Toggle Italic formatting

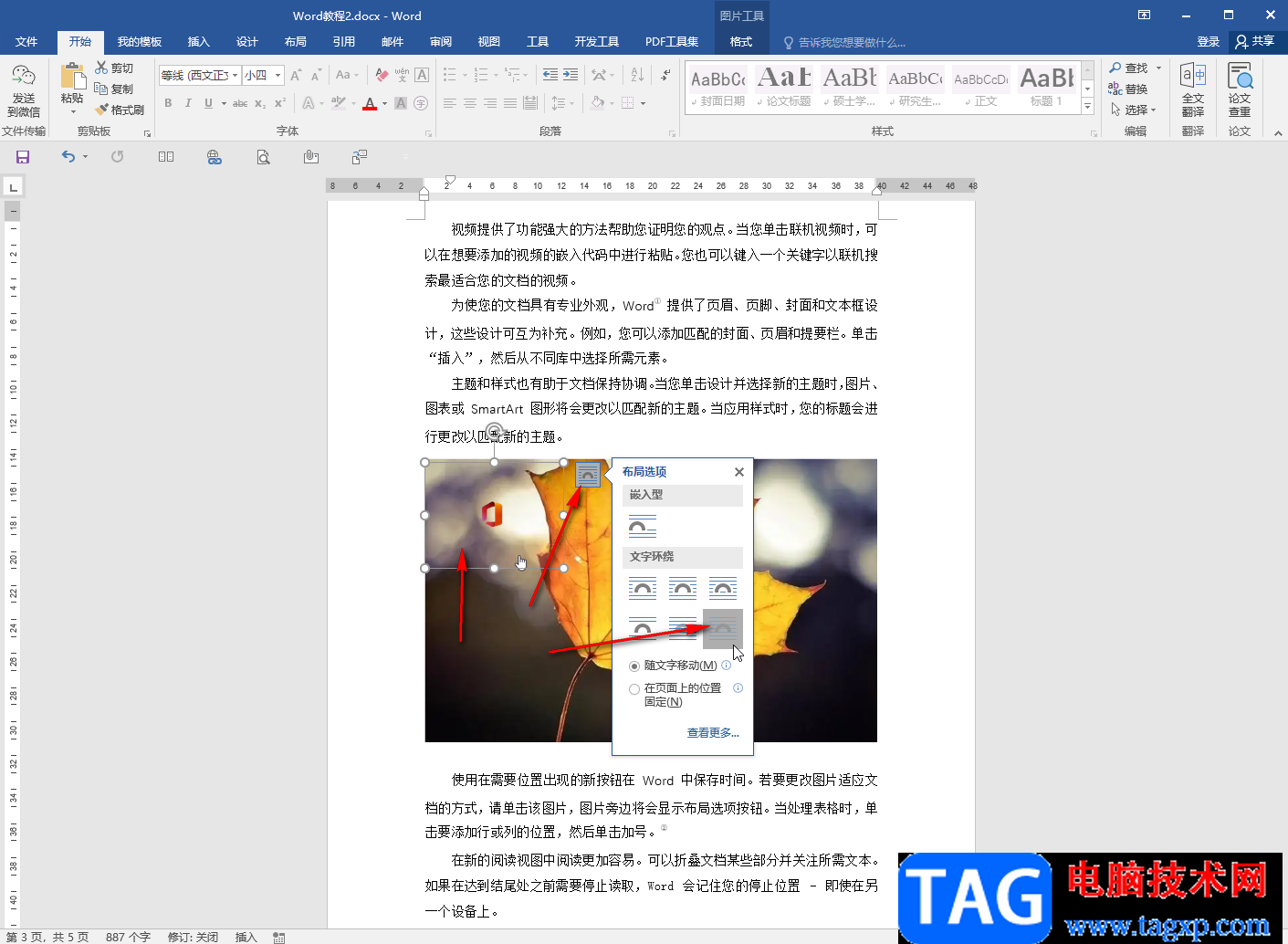click(x=188, y=103)
